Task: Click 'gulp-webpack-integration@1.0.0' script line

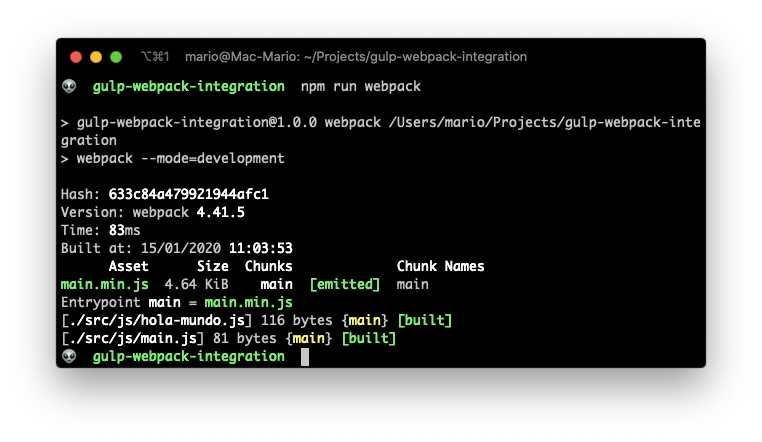Action: click(x=197, y=122)
